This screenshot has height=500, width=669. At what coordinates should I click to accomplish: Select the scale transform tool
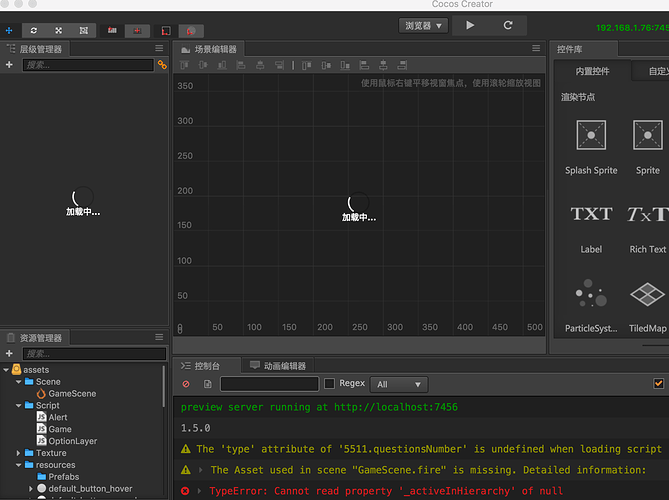[x=59, y=30]
